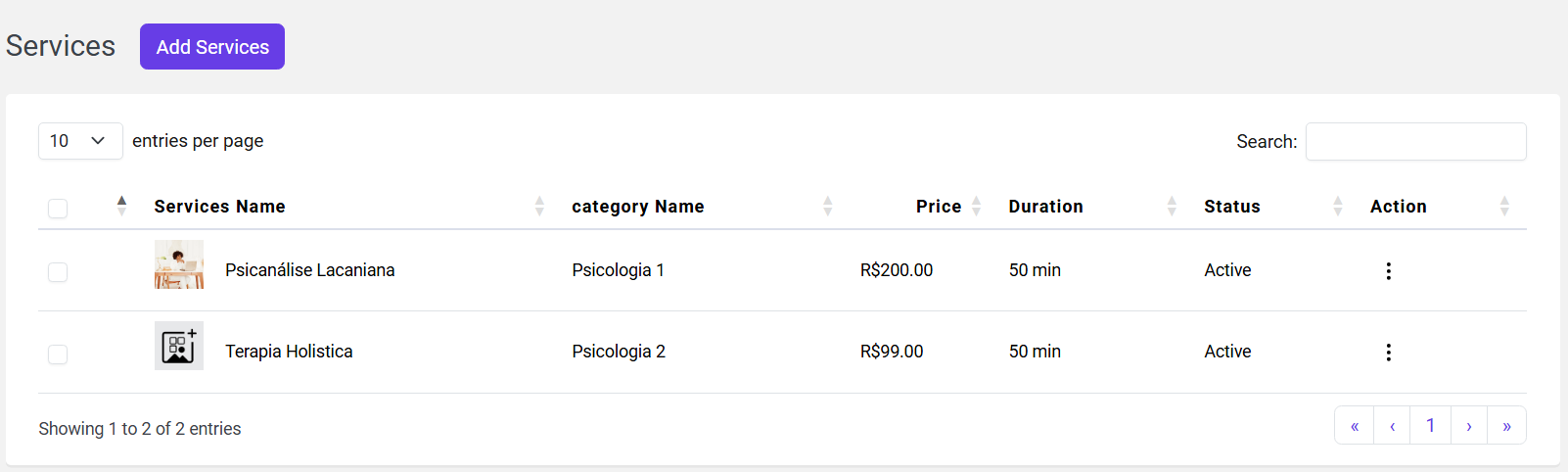Open action menu for Terapia Holistica
This screenshot has height=472, width=1568.
[1388, 353]
